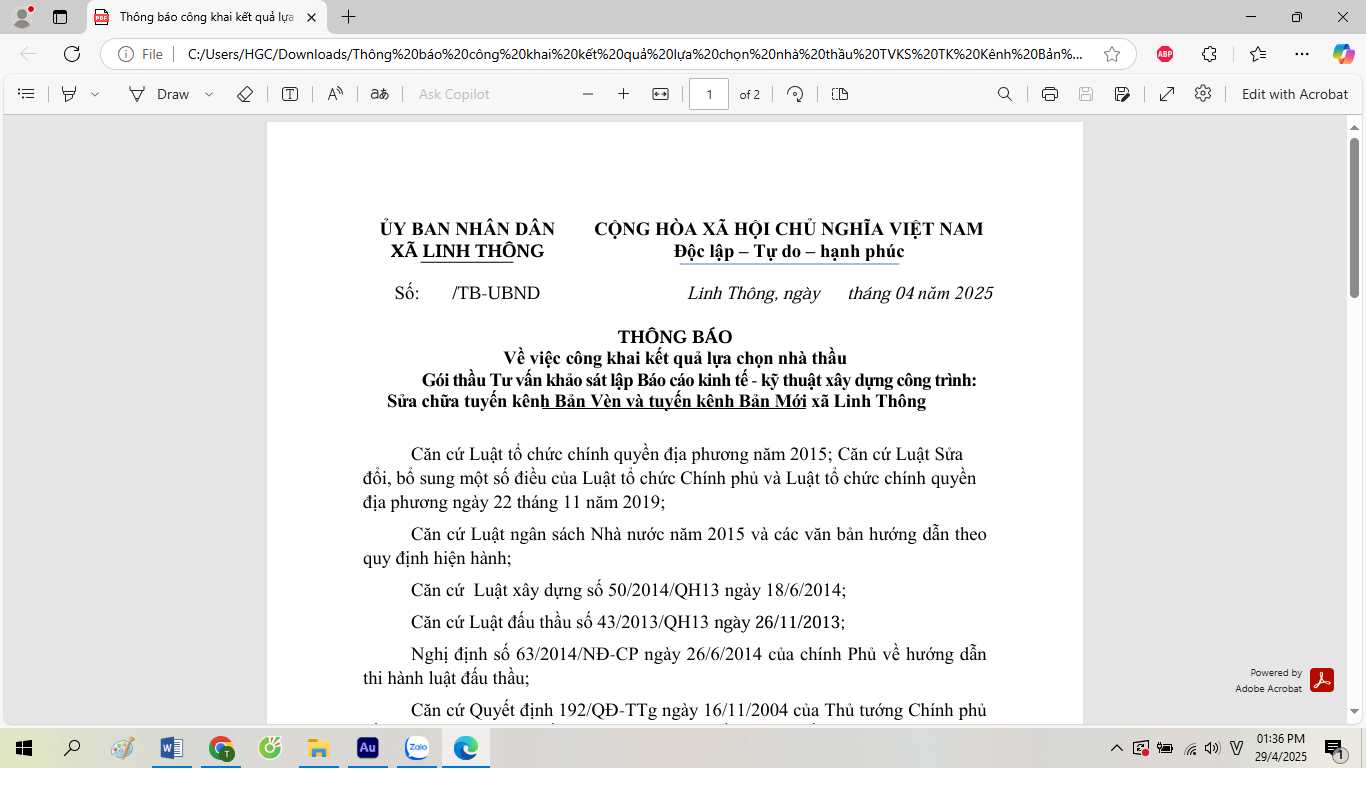This screenshot has height=786, width=1366.
Task: Enter full screen PDF view
Action: pyautogui.click(x=1167, y=94)
